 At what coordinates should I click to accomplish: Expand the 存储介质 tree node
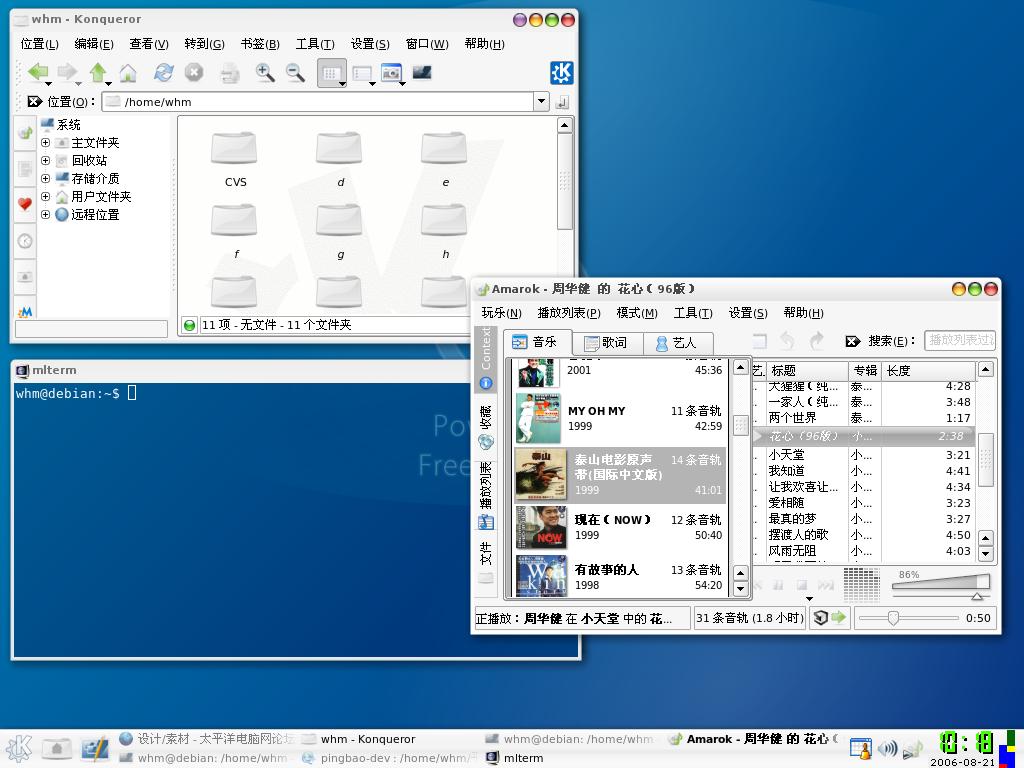point(45,178)
